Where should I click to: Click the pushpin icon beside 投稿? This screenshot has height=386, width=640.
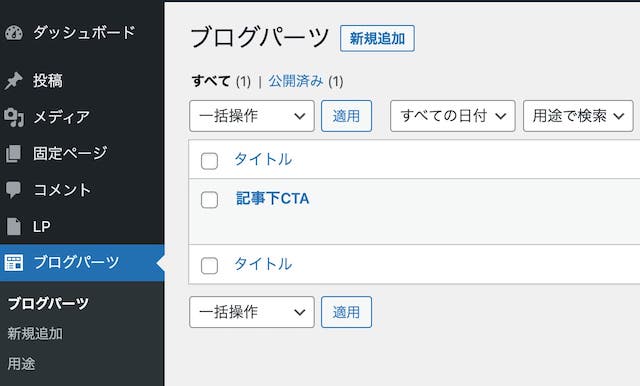tap(13, 81)
